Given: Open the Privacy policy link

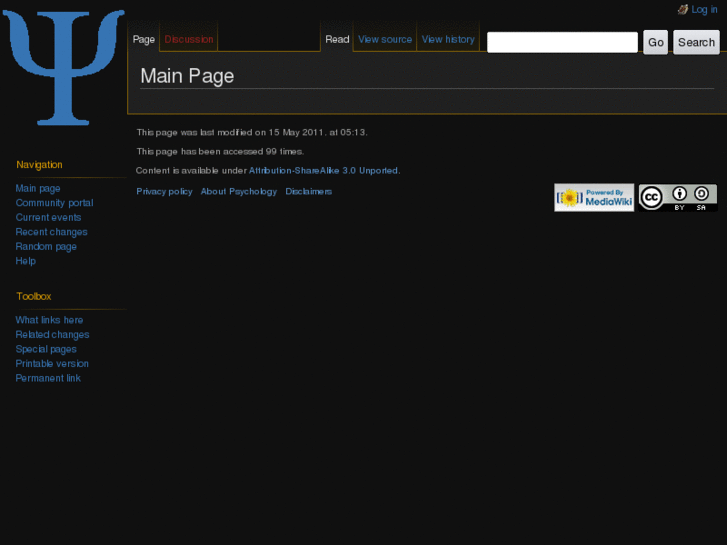Looking at the screenshot, I should (164, 192).
